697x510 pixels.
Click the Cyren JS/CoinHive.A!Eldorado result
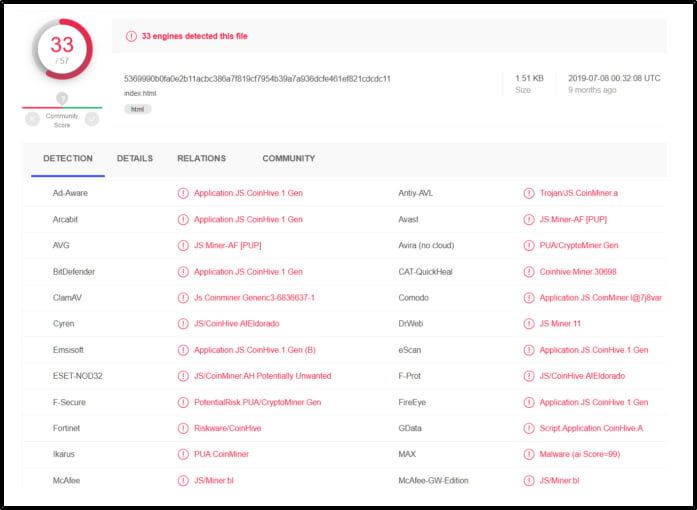[236, 324]
